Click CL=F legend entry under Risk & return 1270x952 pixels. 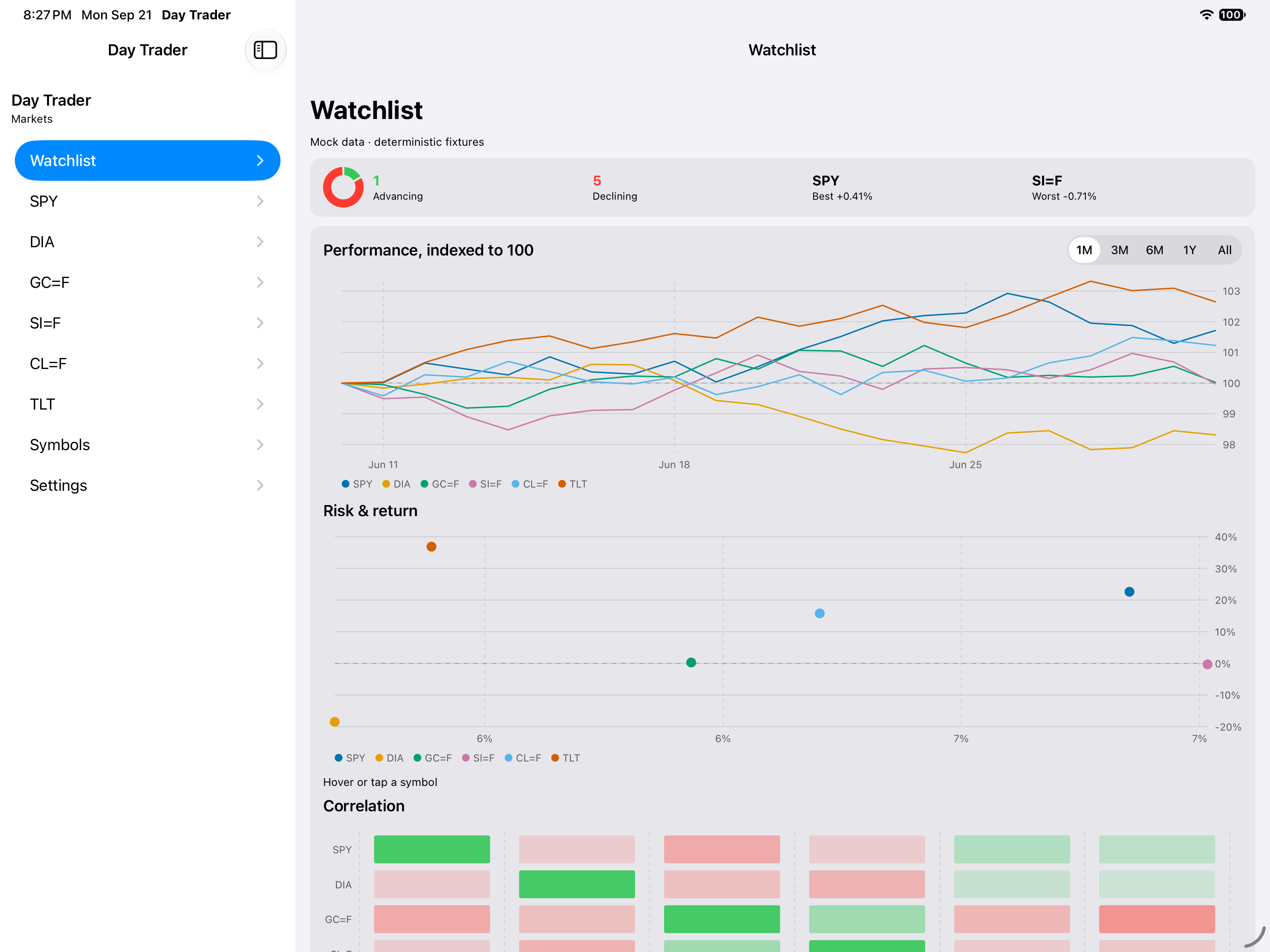(x=522, y=758)
